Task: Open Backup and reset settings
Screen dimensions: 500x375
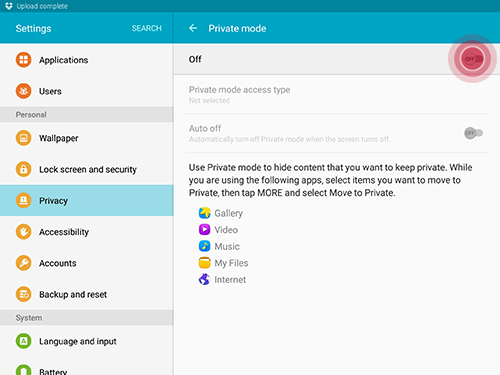Action: 87,294
